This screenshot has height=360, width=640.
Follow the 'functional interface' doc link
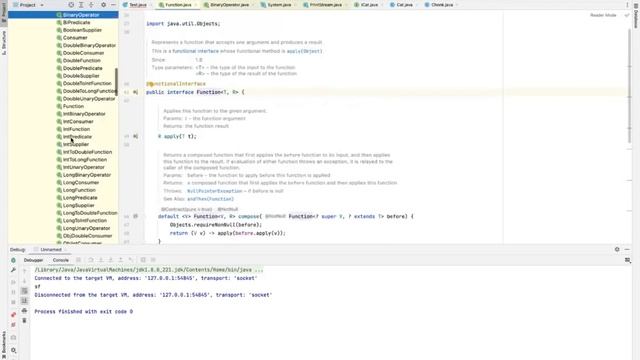(x=196, y=51)
